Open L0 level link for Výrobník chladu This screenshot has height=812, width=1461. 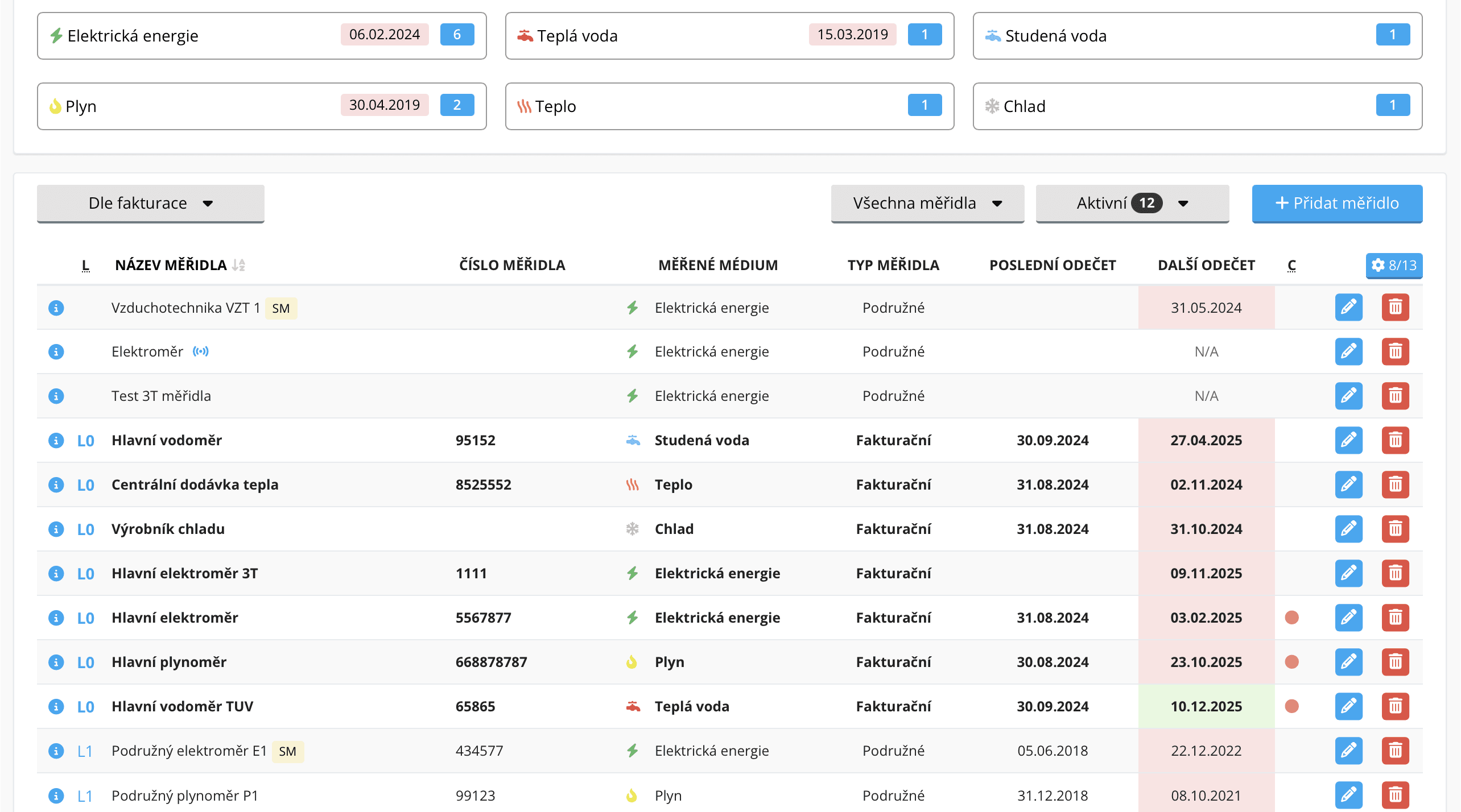[85, 529]
